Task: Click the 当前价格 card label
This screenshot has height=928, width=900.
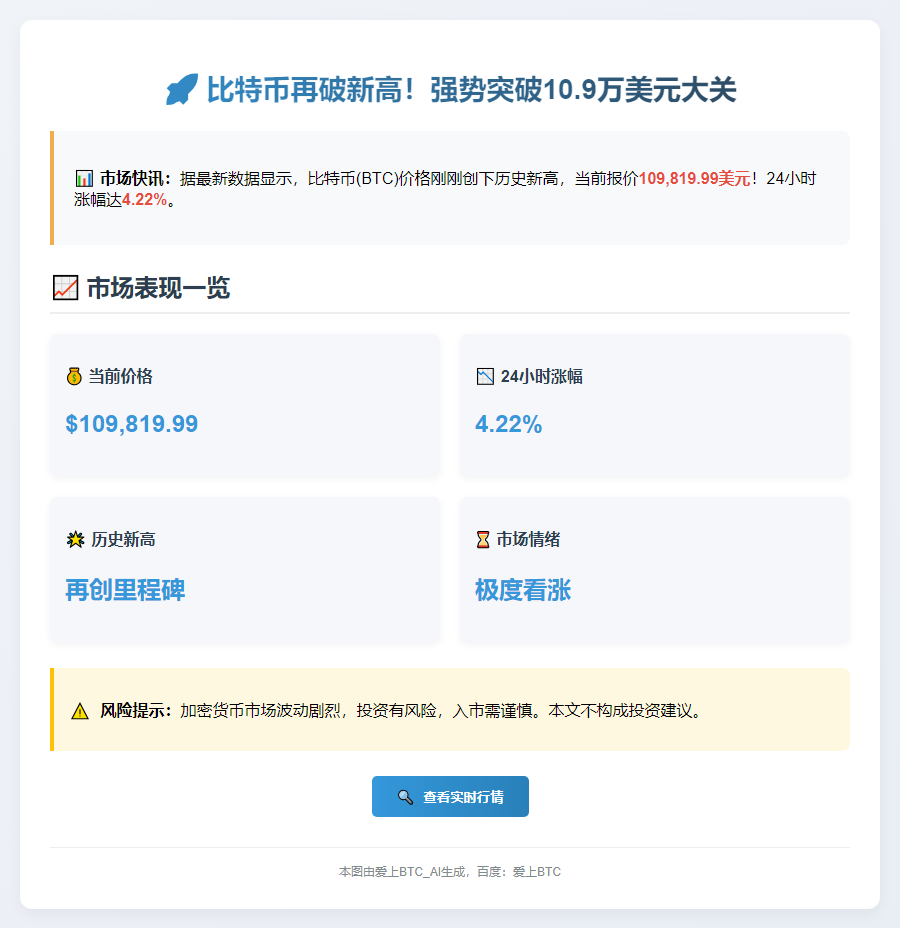Action: coord(121,376)
